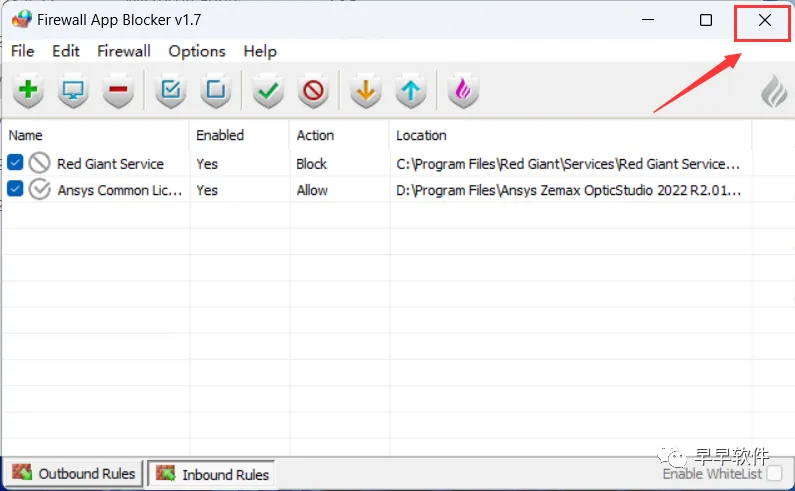The width and height of the screenshot is (795, 491).
Task: Uncheck the Red Giant Service checkbox
Action: click(x=15, y=163)
